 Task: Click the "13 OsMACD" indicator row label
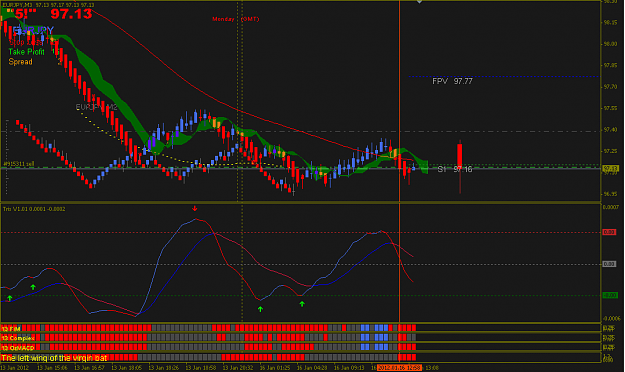click(x=18, y=348)
